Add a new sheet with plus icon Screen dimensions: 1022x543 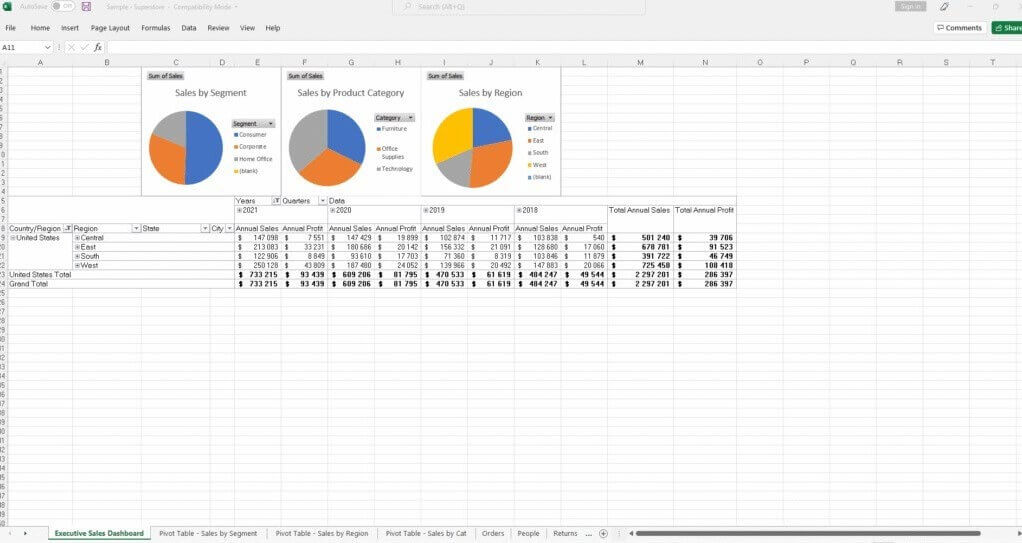coord(603,534)
